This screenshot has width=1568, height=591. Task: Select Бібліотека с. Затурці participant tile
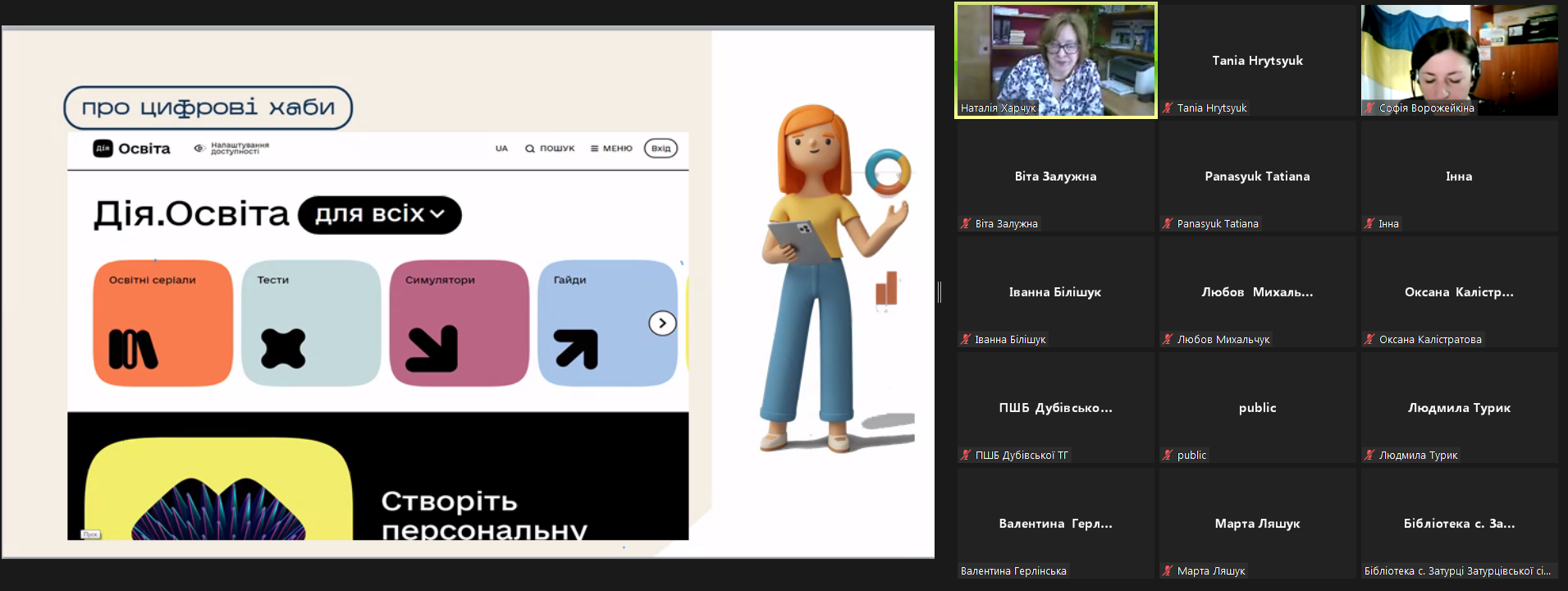click(1459, 524)
